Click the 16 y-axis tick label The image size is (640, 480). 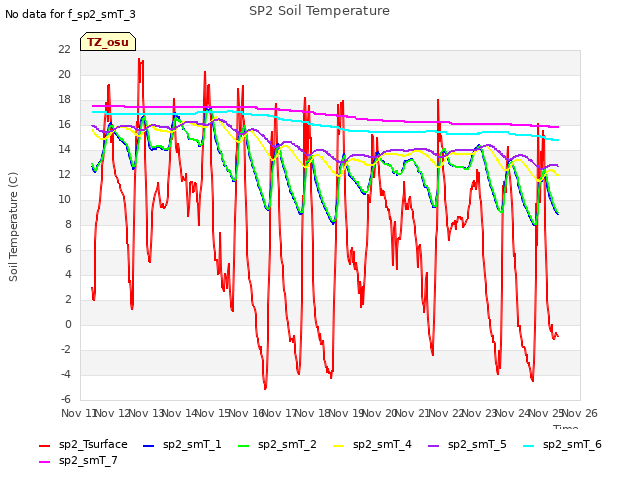tap(64, 124)
